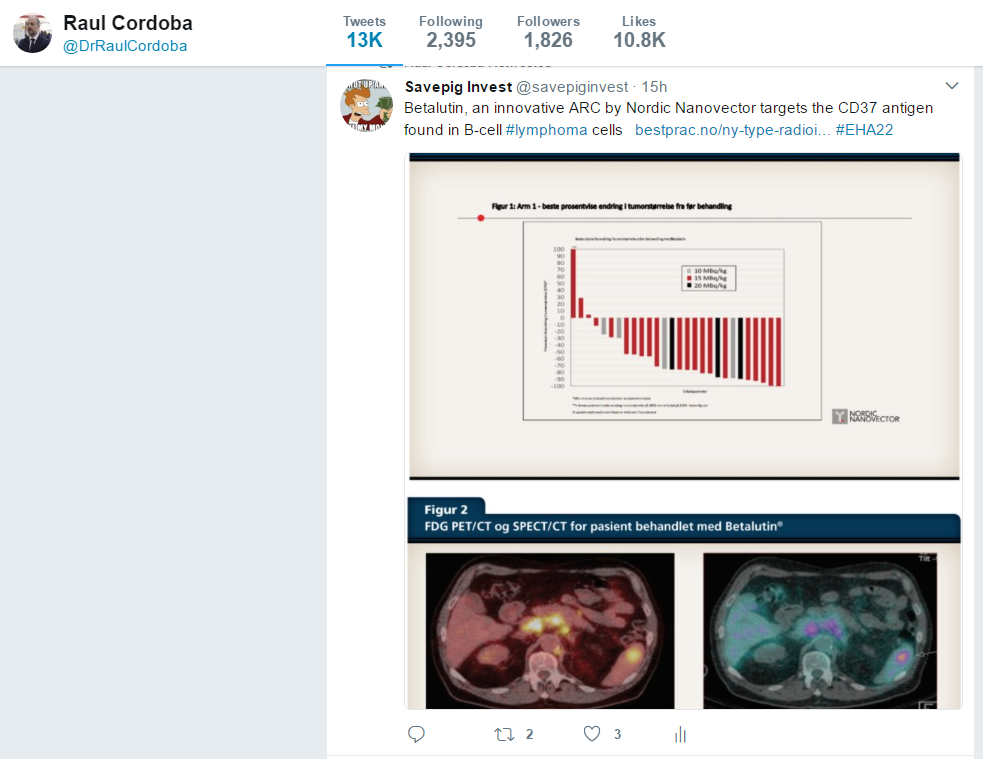
Task: Open the Followers tab
Action: click(x=548, y=33)
